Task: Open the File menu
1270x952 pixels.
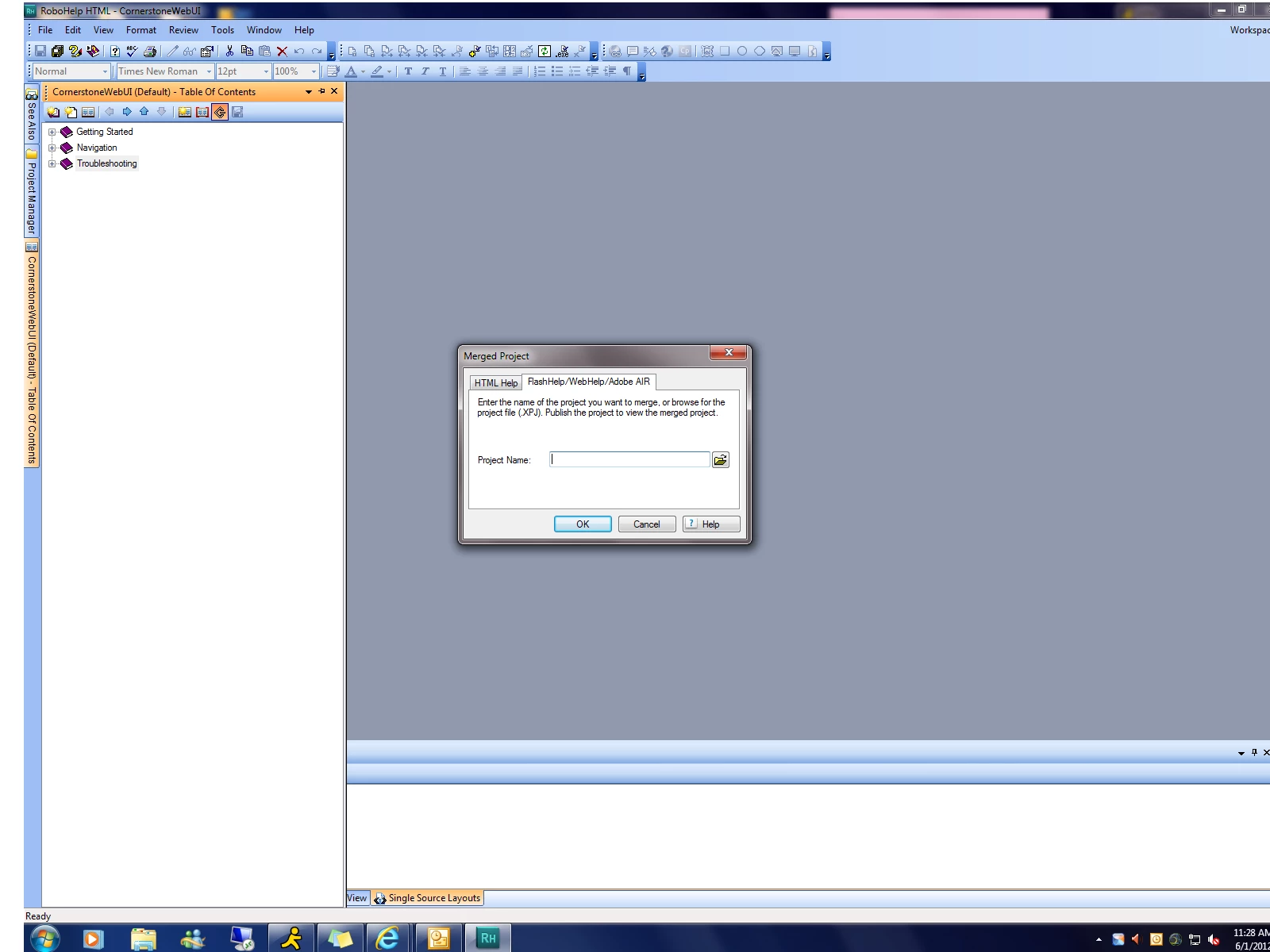Action: point(45,30)
